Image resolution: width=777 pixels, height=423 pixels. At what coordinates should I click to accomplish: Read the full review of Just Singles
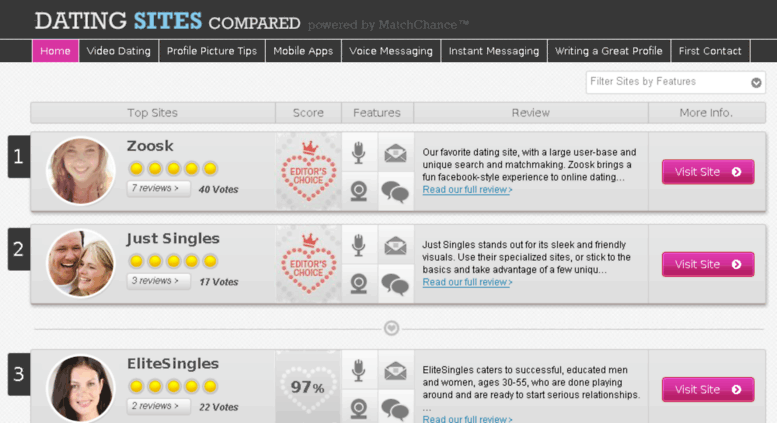tap(467, 282)
